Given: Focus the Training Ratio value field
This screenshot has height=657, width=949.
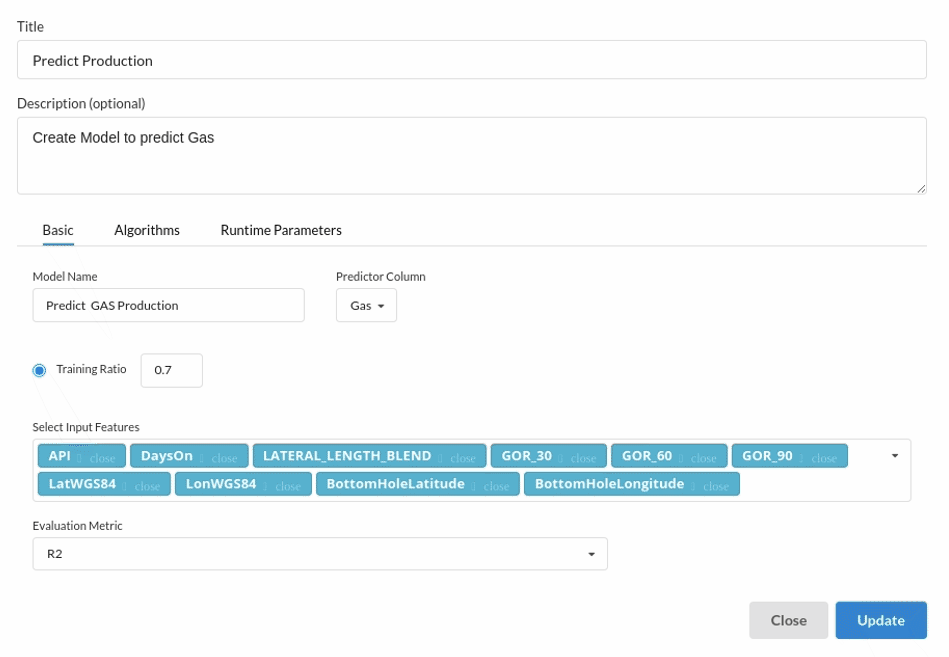Looking at the screenshot, I should pyautogui.click(x=172, y=370).
